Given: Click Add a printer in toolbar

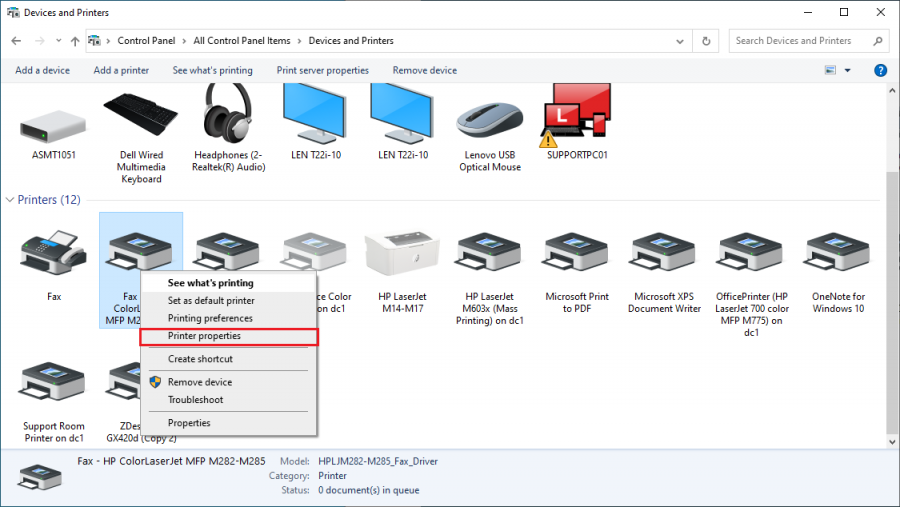Looking at the screenshot, I should click(121, 70).
